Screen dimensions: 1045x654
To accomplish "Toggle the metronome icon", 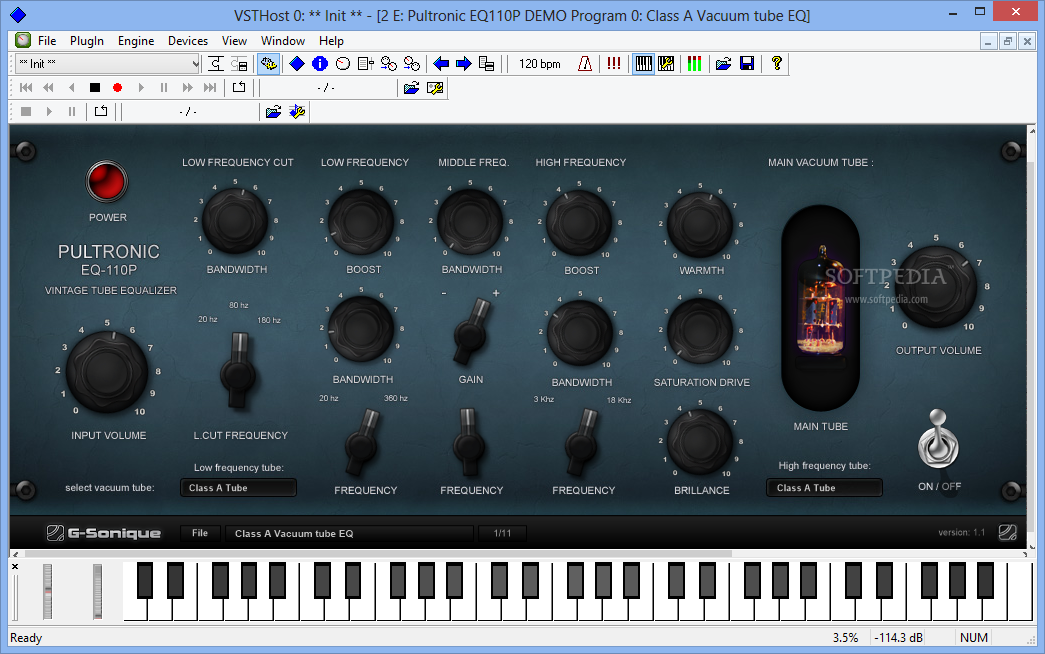I will pos(584,64).
